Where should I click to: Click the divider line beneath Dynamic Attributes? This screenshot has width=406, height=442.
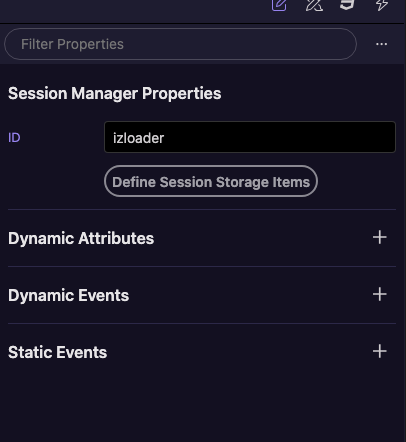[202, 266]
